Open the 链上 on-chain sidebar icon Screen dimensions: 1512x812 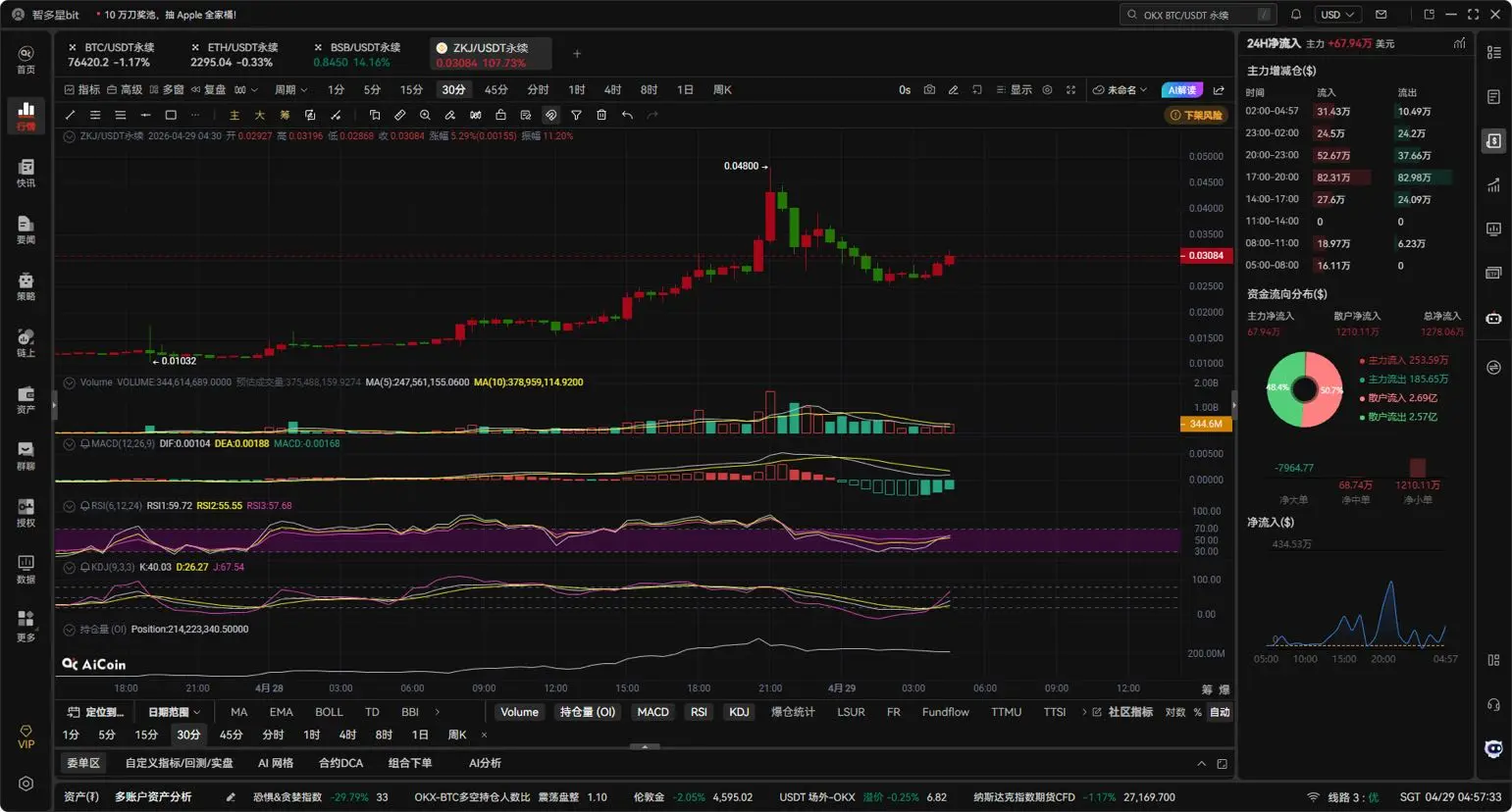click(26, 342)
